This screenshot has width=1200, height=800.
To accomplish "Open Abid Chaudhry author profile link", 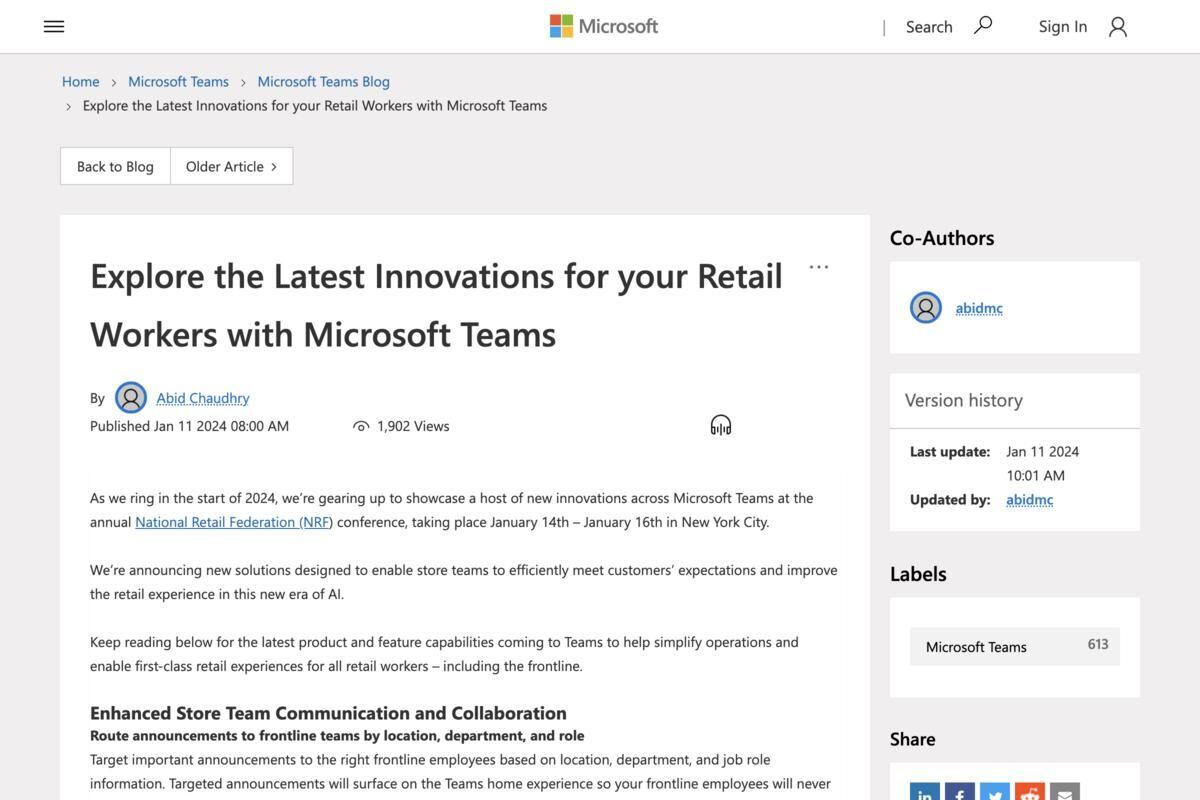I will [203, 398].
